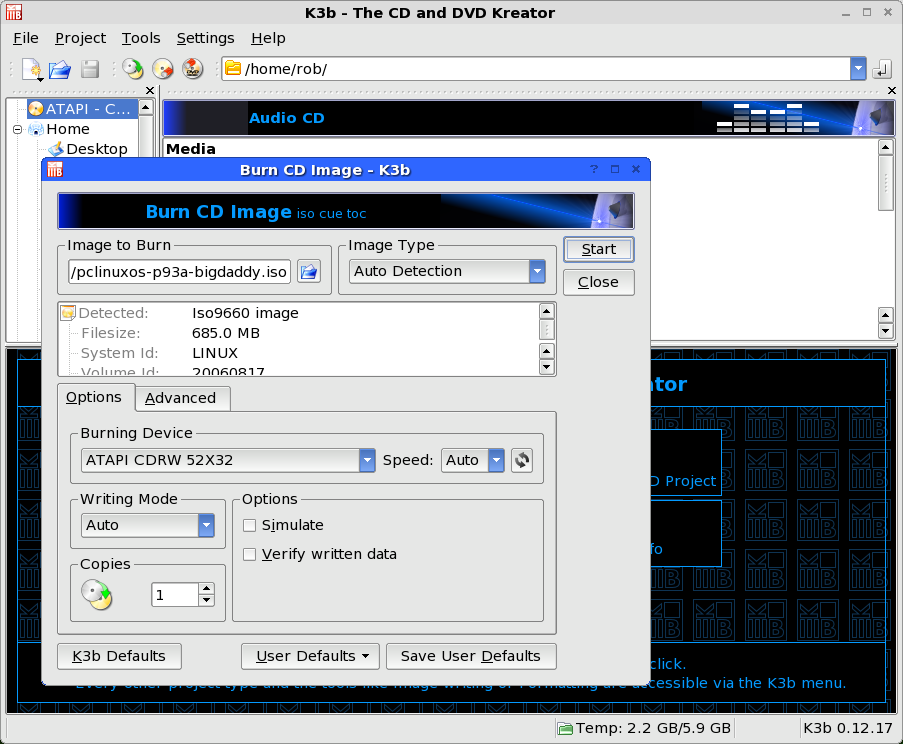Viewport: 903px width, 744px height.
Task: Click the refresh speeds icon beside Speed
Action: 522,460
